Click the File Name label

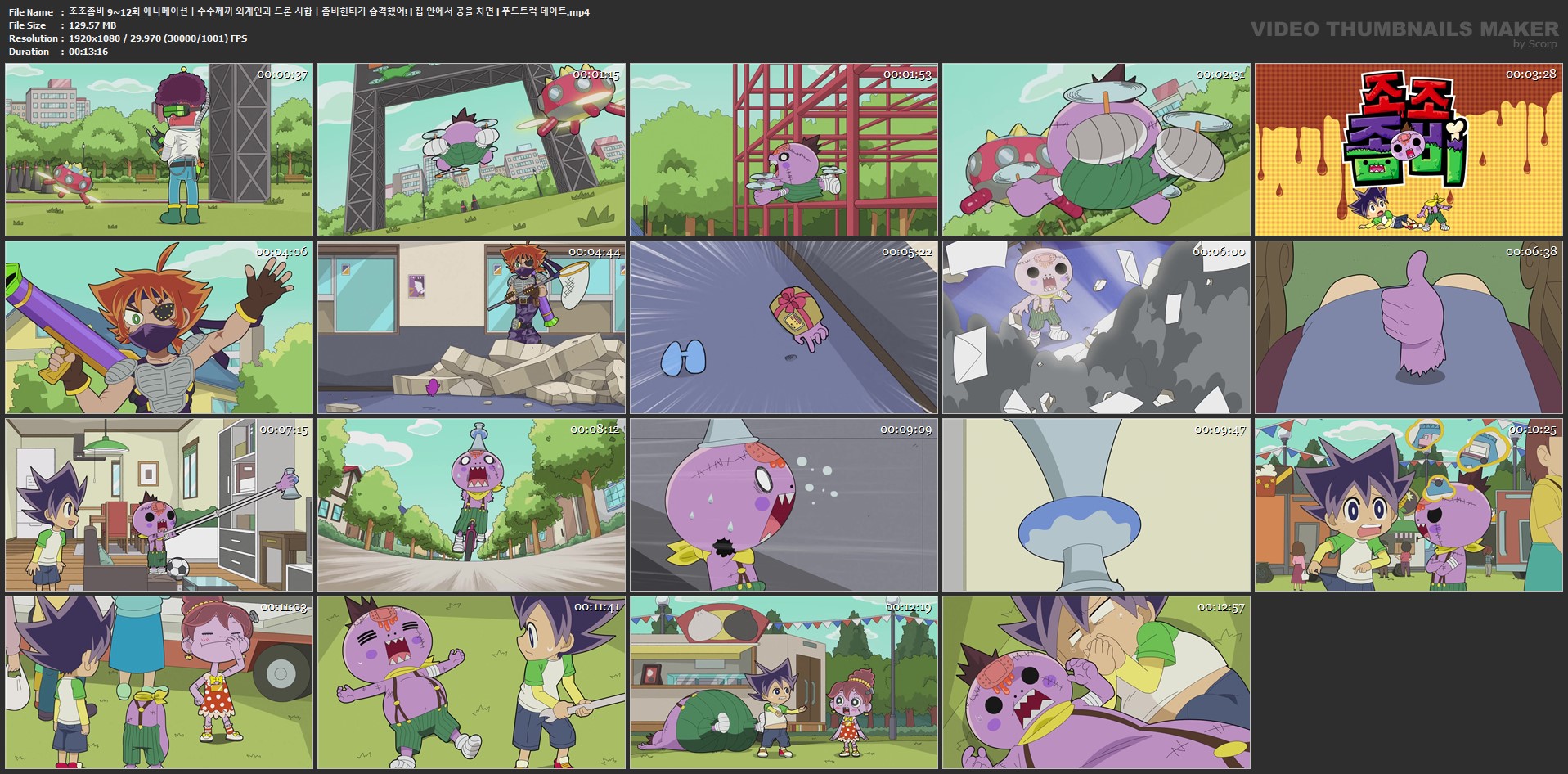pyautogui.click(x=31, y=12)
